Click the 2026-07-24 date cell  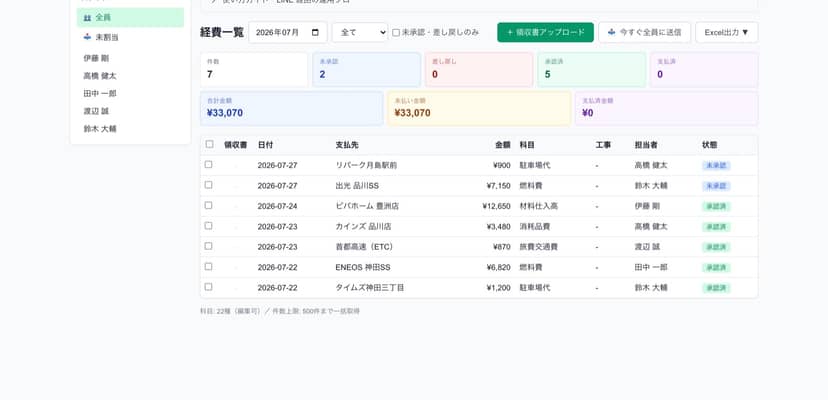click(x=277, y=206)
